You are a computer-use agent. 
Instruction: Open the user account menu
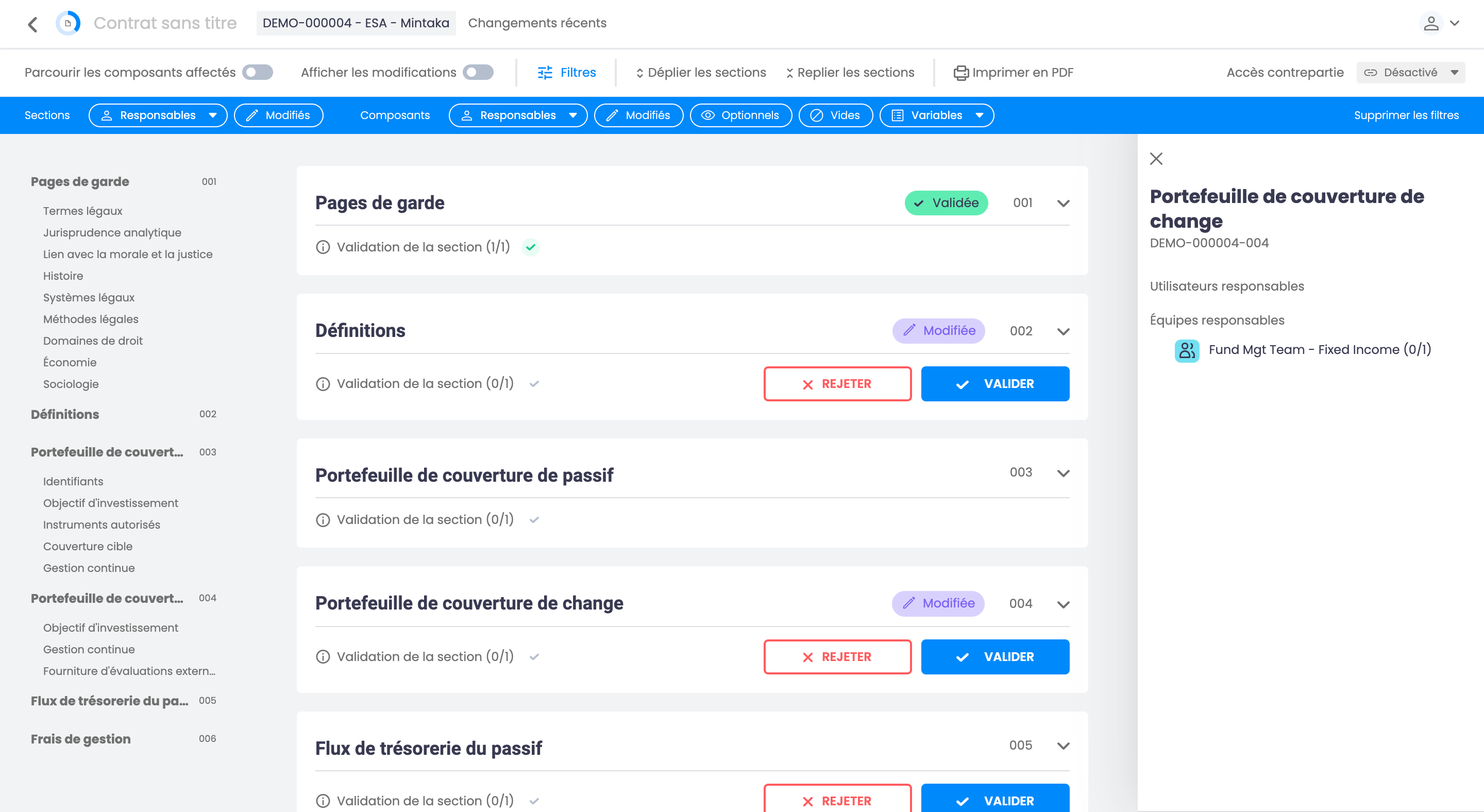point(1439,23)
